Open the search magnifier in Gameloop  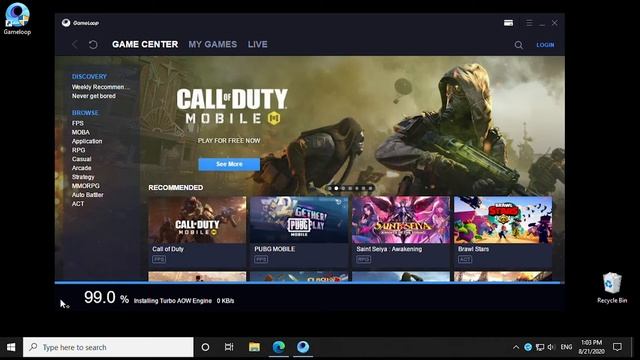[518, 45]
